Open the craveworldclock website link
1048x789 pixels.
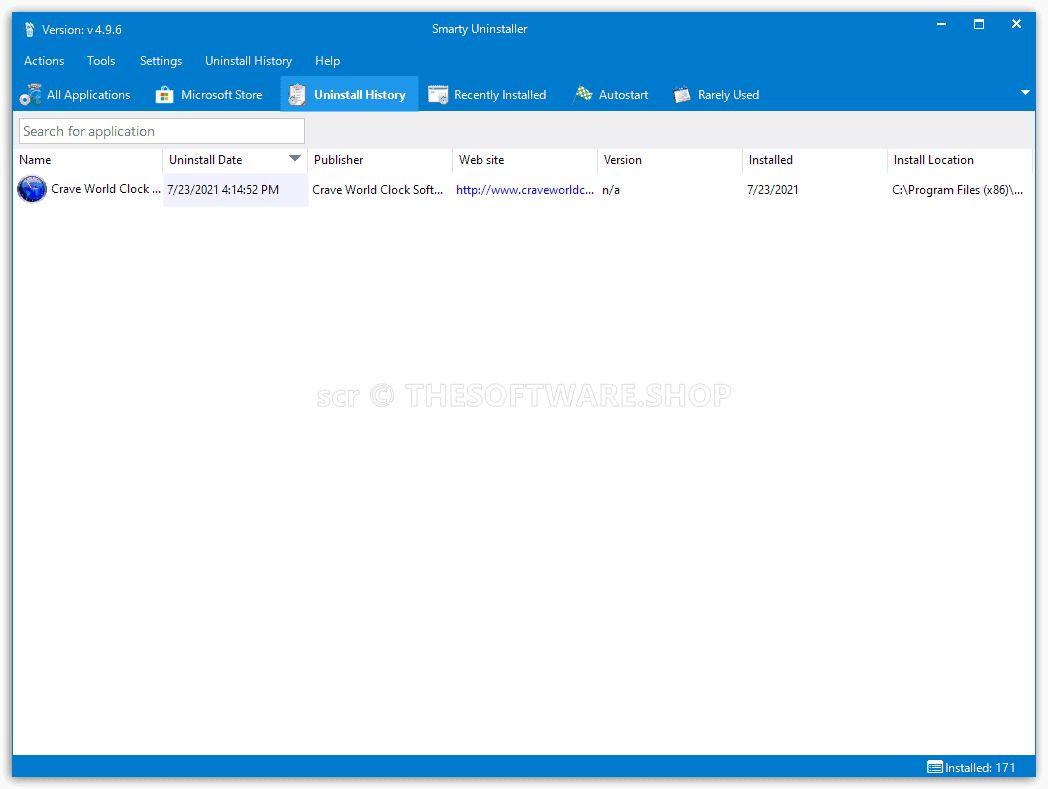click(x=525, y=190)
